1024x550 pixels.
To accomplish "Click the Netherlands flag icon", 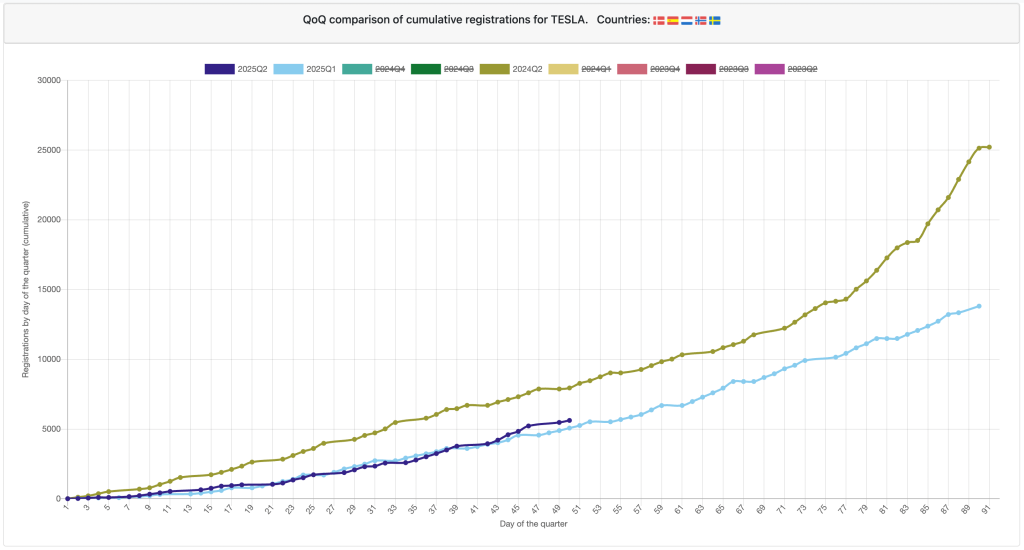I will click(687, 20).
